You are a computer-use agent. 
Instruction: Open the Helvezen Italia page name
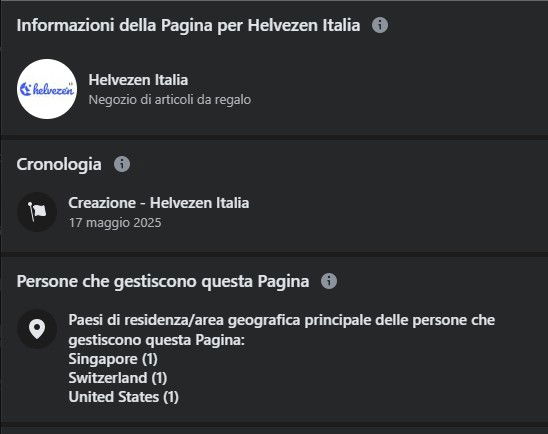tap(138, 80)
